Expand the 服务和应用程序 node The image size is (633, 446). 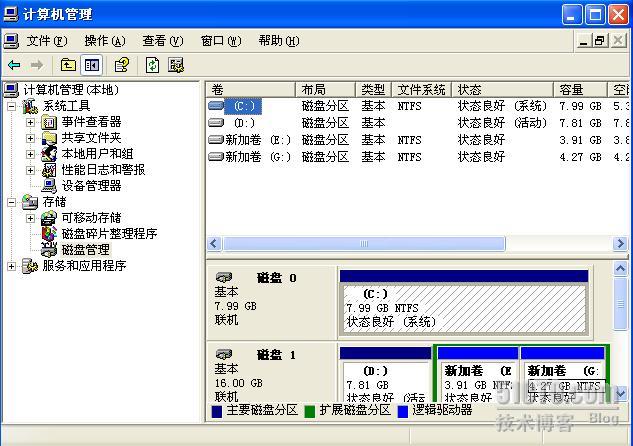[x=12, y=266]
